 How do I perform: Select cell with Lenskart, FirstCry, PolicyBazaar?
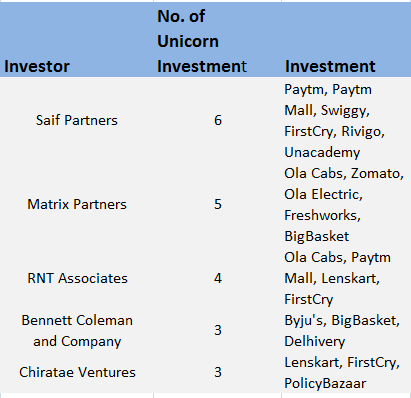pos(346,372)
